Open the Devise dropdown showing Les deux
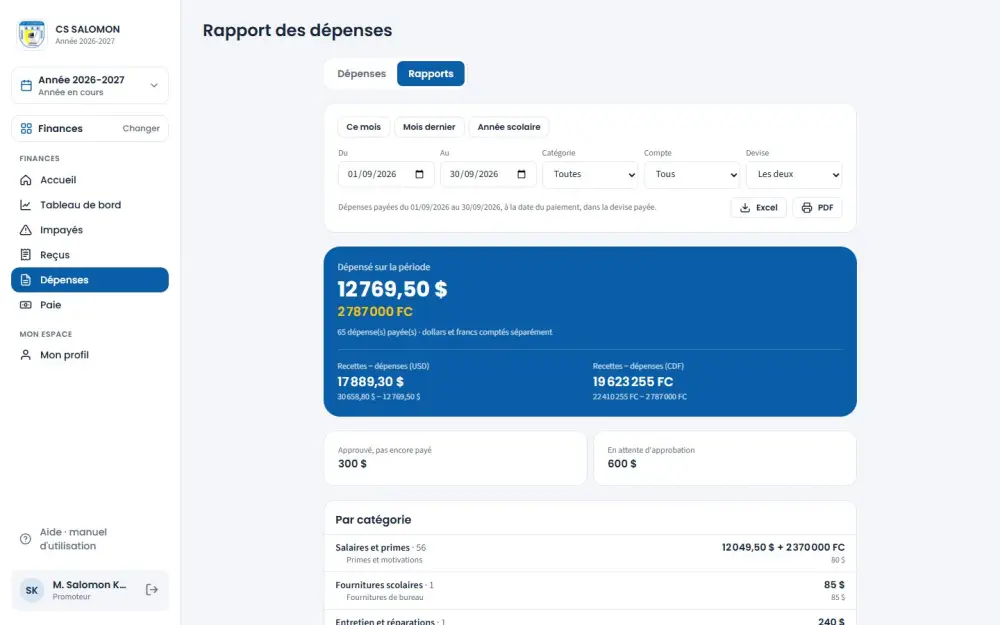The image size is (1000, 625). tap(794, 174)
